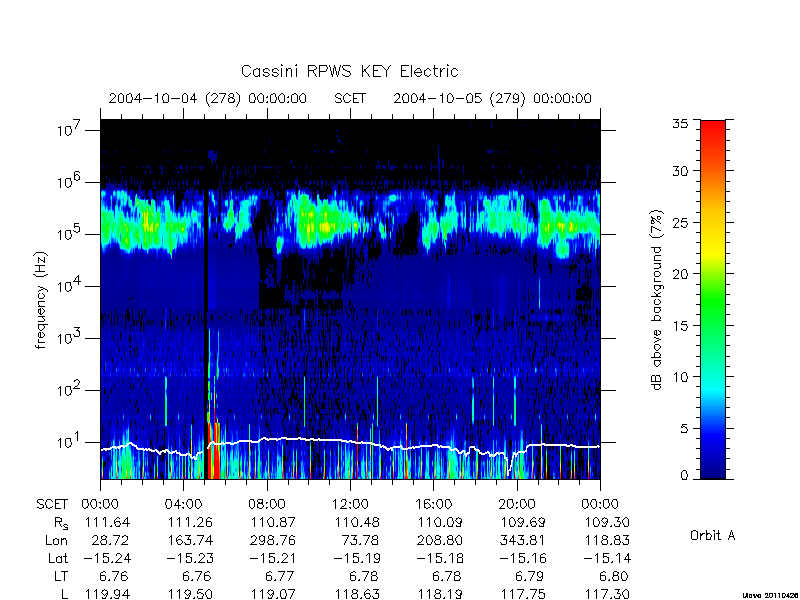800x600 pixels.
Task: Click the Rs value 109.30
Action: tap(607, 522)
